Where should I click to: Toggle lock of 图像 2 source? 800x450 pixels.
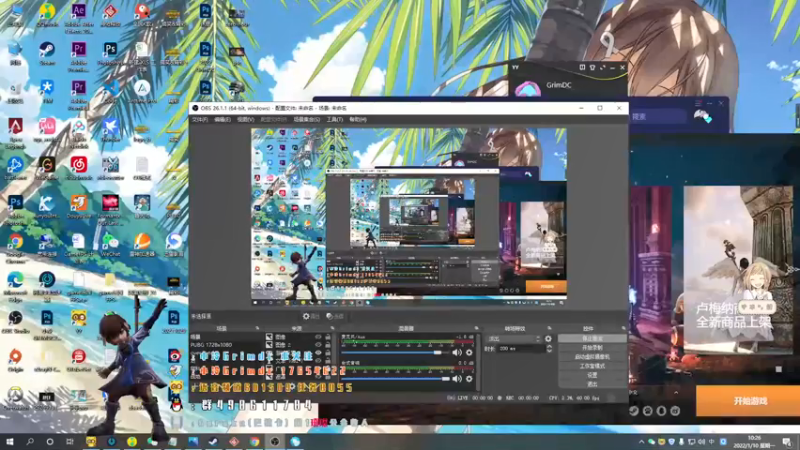(x=328, y=345)
